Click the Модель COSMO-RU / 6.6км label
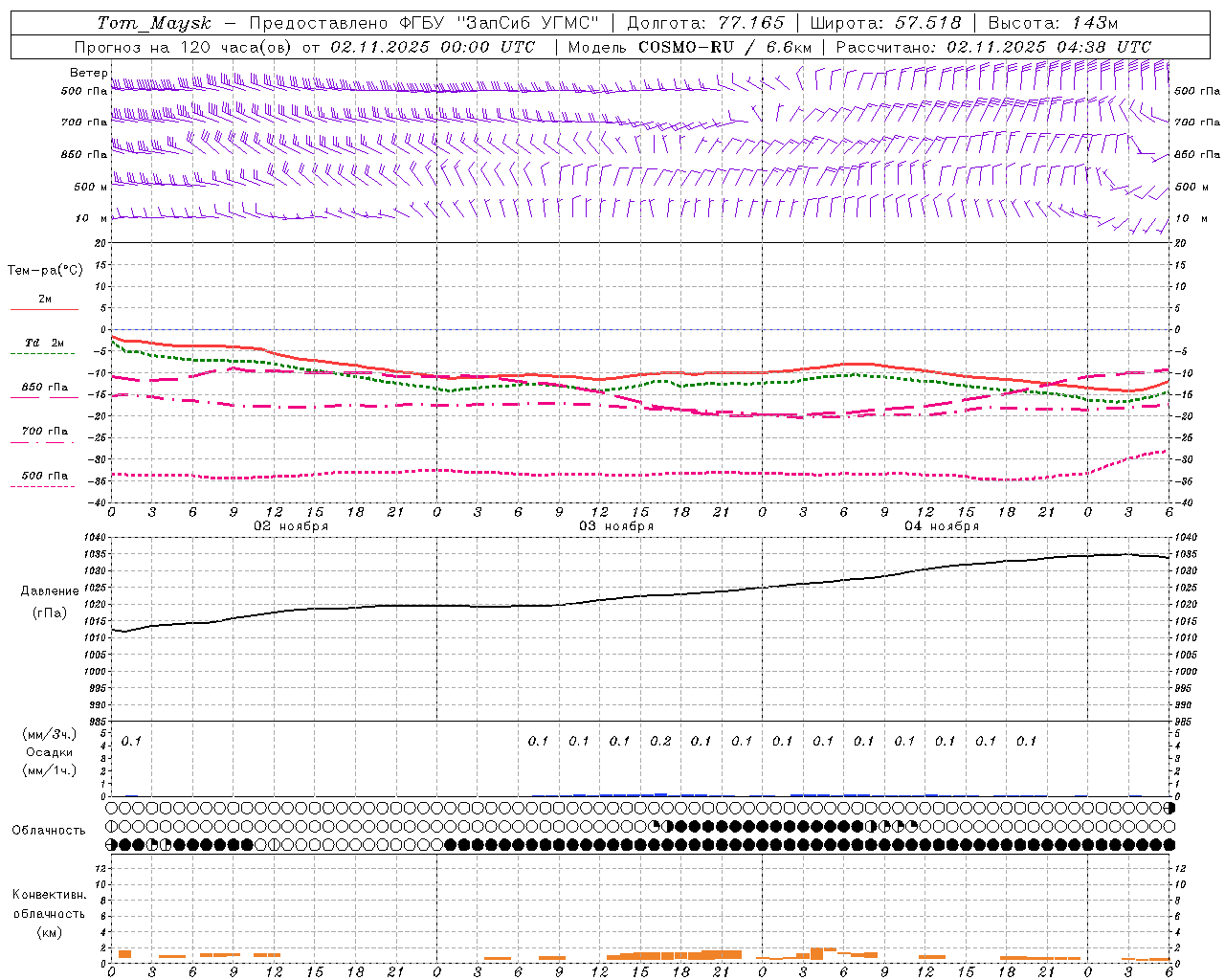The width and height of the screenshot is (1225, 980). (x=690, y=47)
